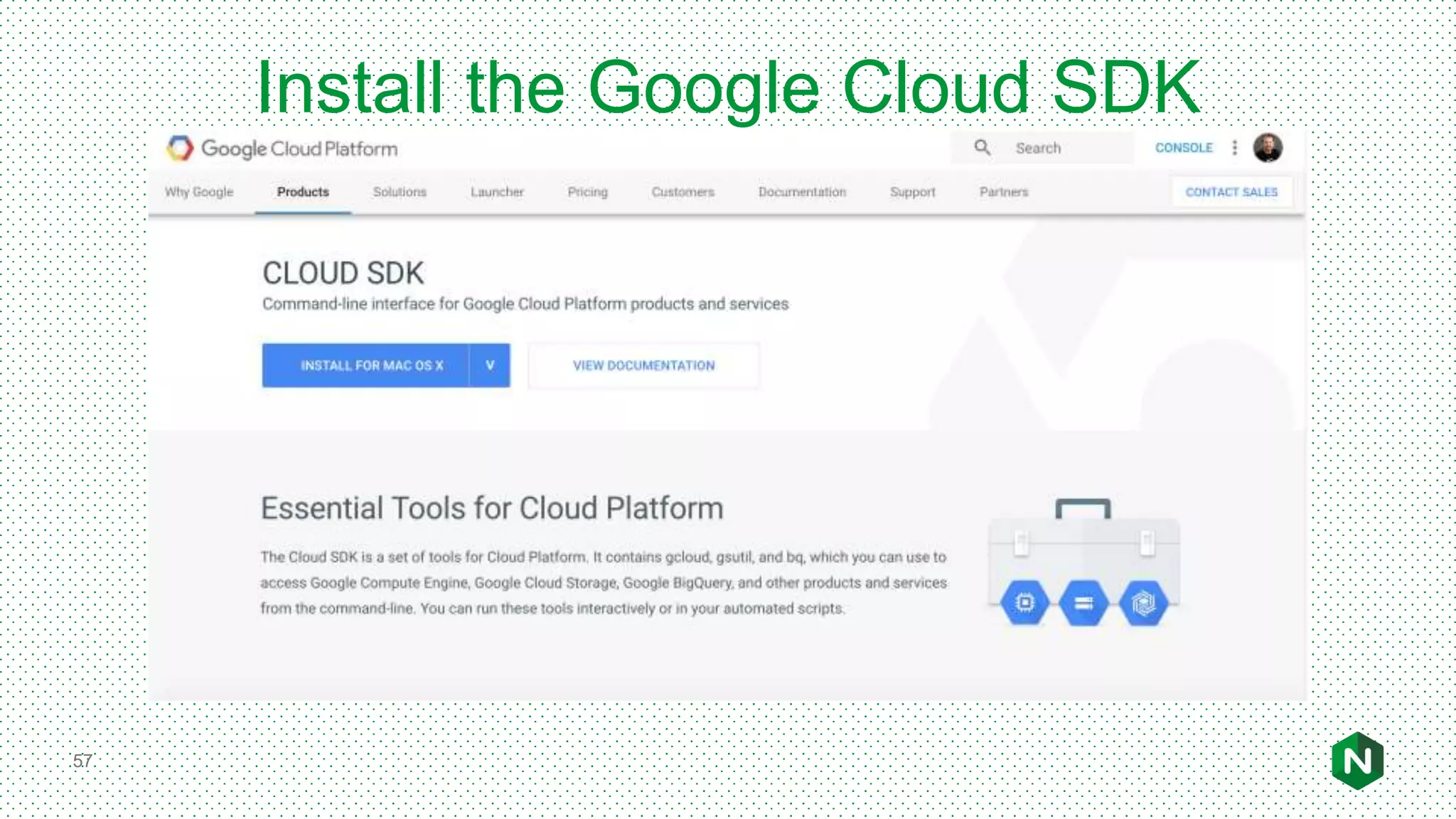Open the Documentation menu item

click(x=802, y=192)
